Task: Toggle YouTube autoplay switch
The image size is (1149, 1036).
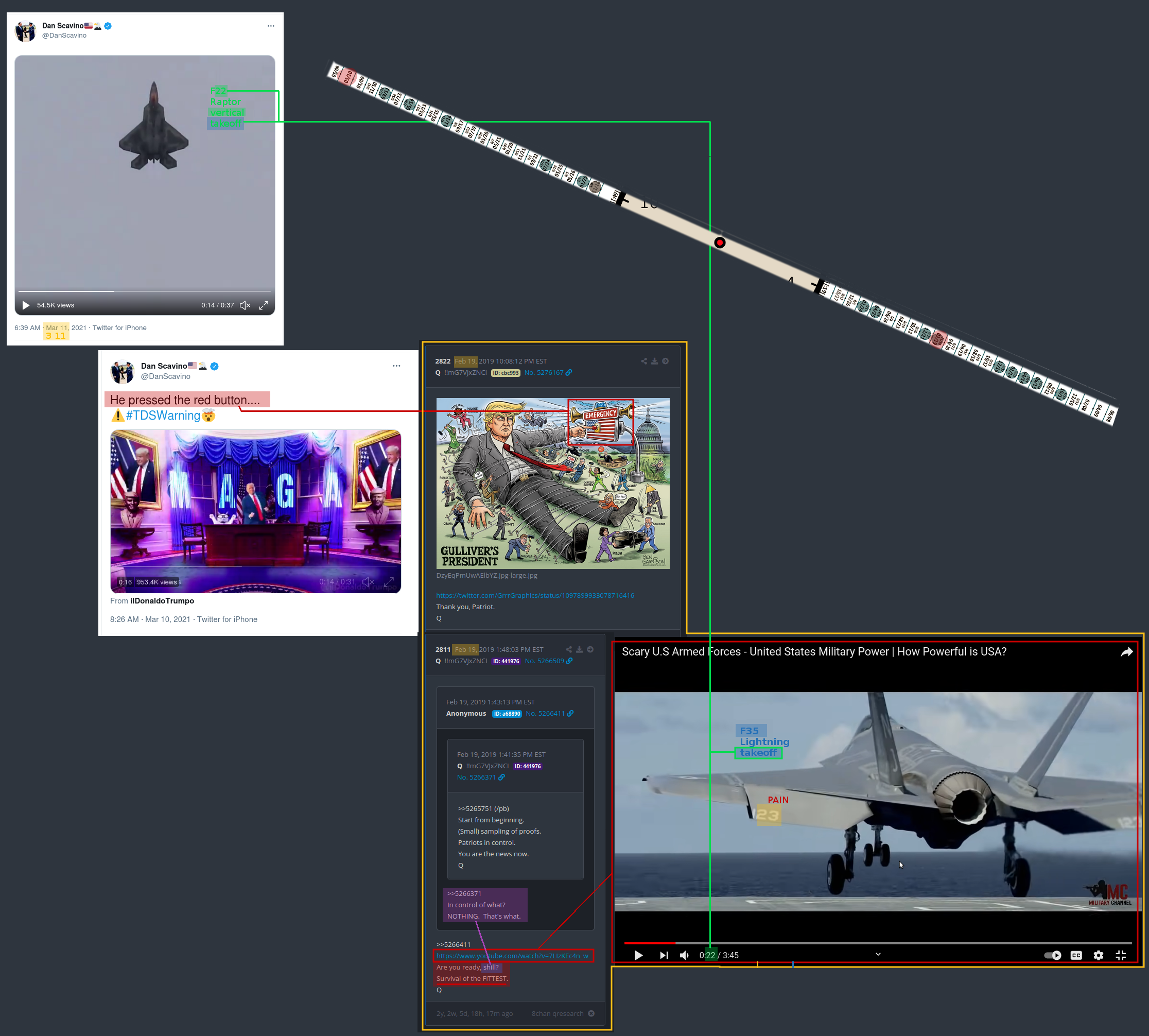Action: [x=1053, y=955]
